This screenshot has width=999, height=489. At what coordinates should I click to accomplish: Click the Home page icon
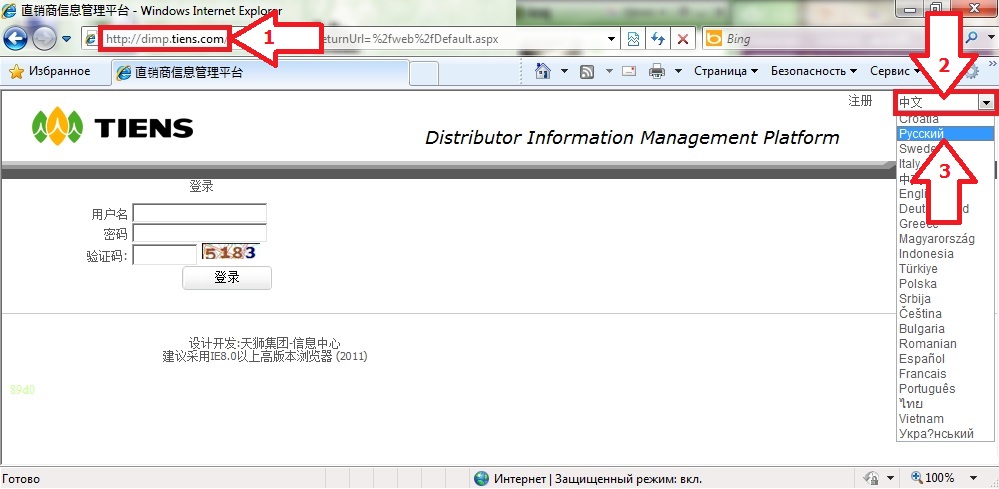(543, 71)
